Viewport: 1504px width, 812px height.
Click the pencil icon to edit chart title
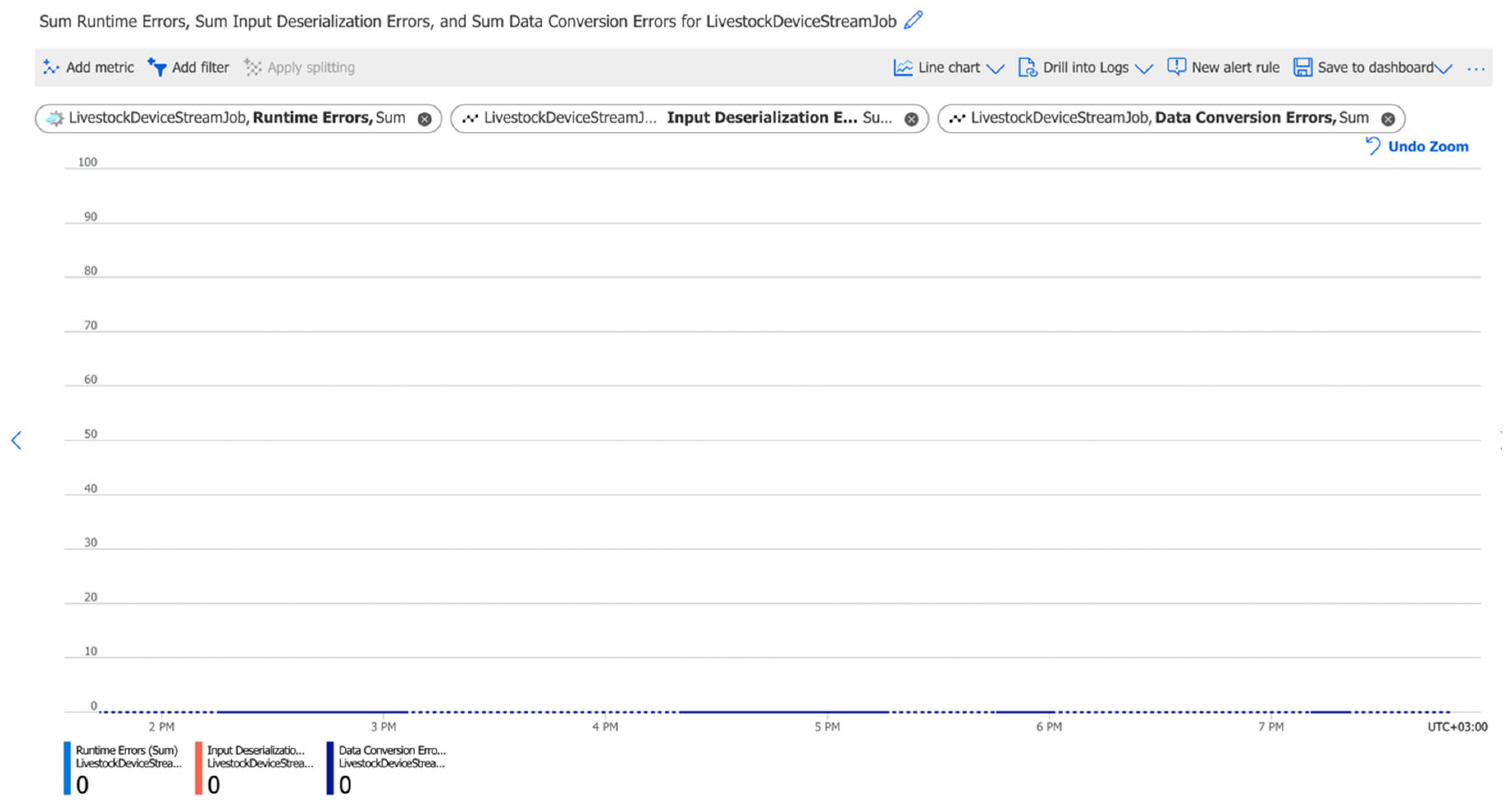coord(913,21)
